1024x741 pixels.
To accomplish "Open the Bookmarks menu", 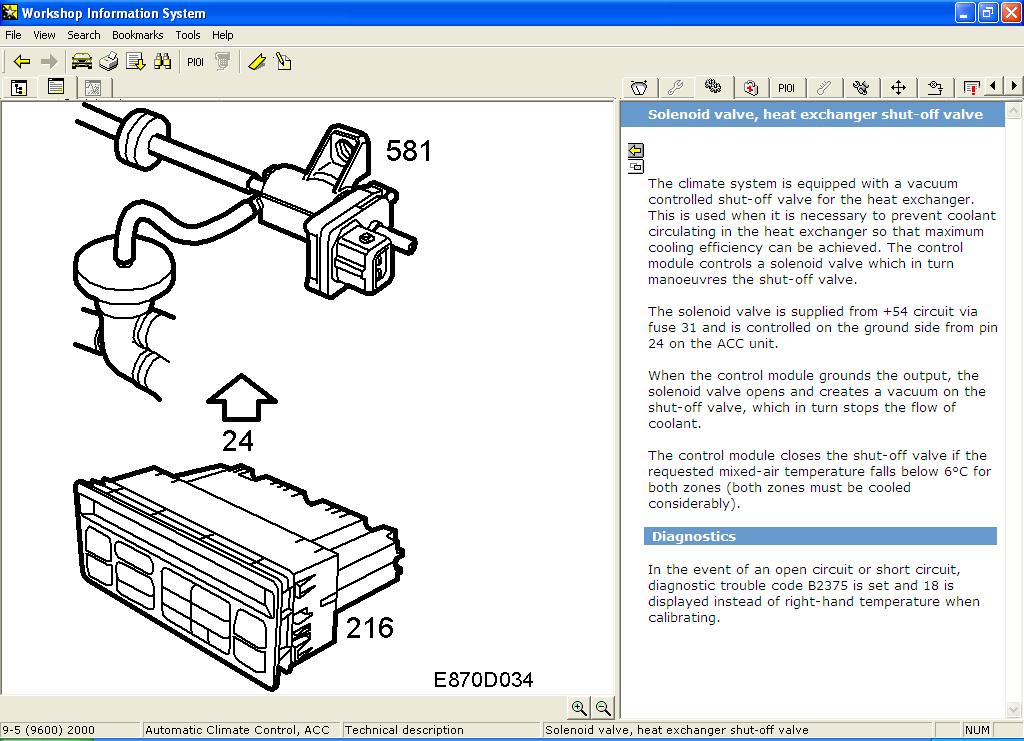I will coord(137,34).
